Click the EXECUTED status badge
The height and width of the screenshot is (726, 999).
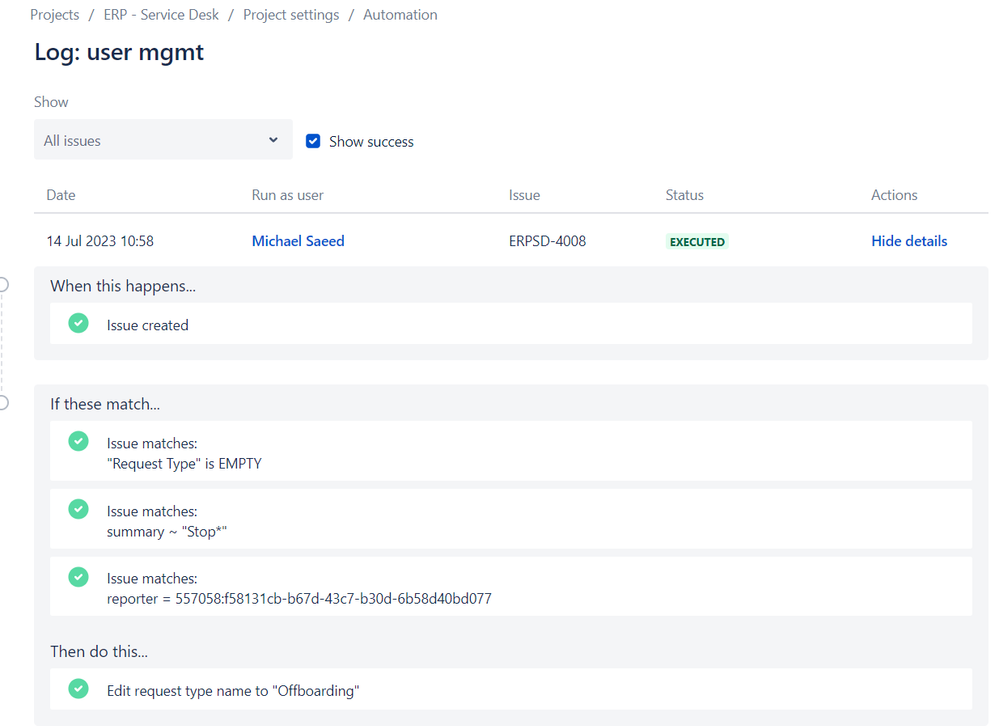(697, 242)
